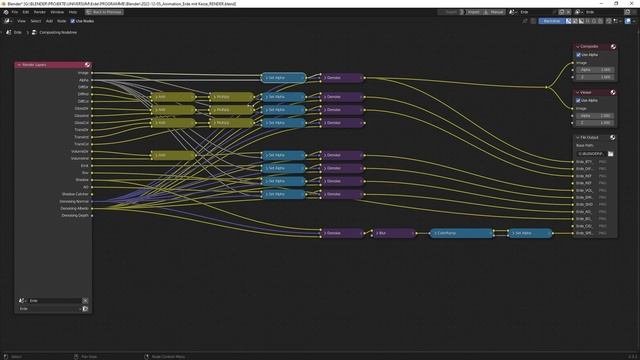Clear the scene with X in Render Layers
The image size is (640, 360).
pos(85,300)
